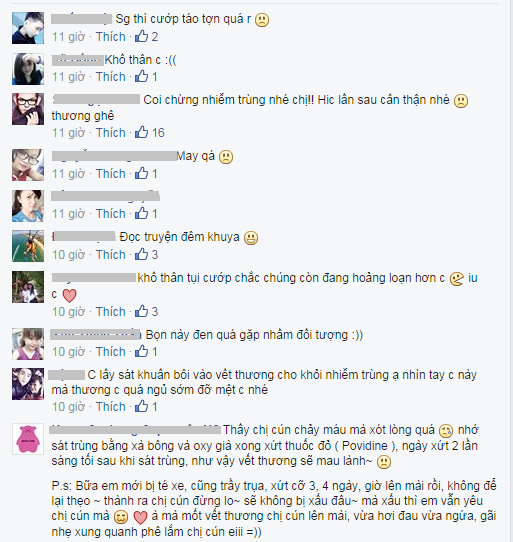Click the like count icon under 'Khổ thân c :(('

point(141,76)
